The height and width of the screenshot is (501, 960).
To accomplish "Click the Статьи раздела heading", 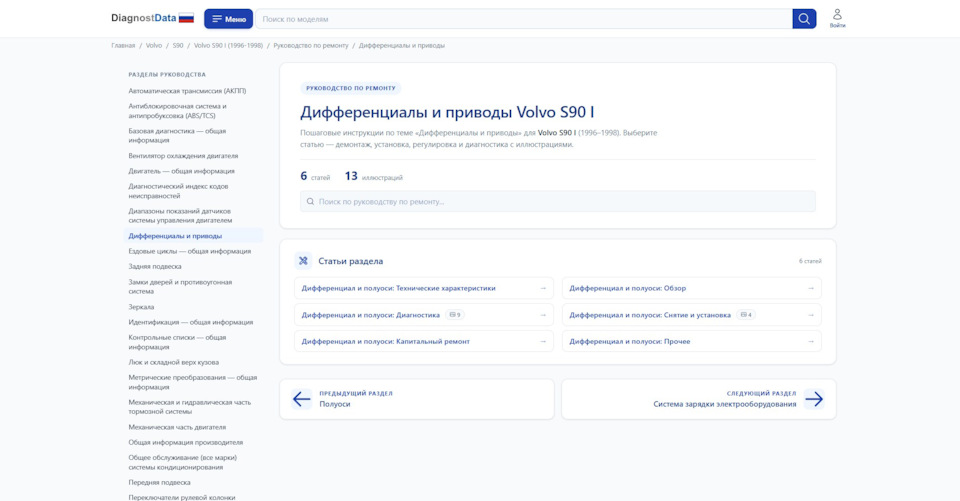I will pos(350,261).
